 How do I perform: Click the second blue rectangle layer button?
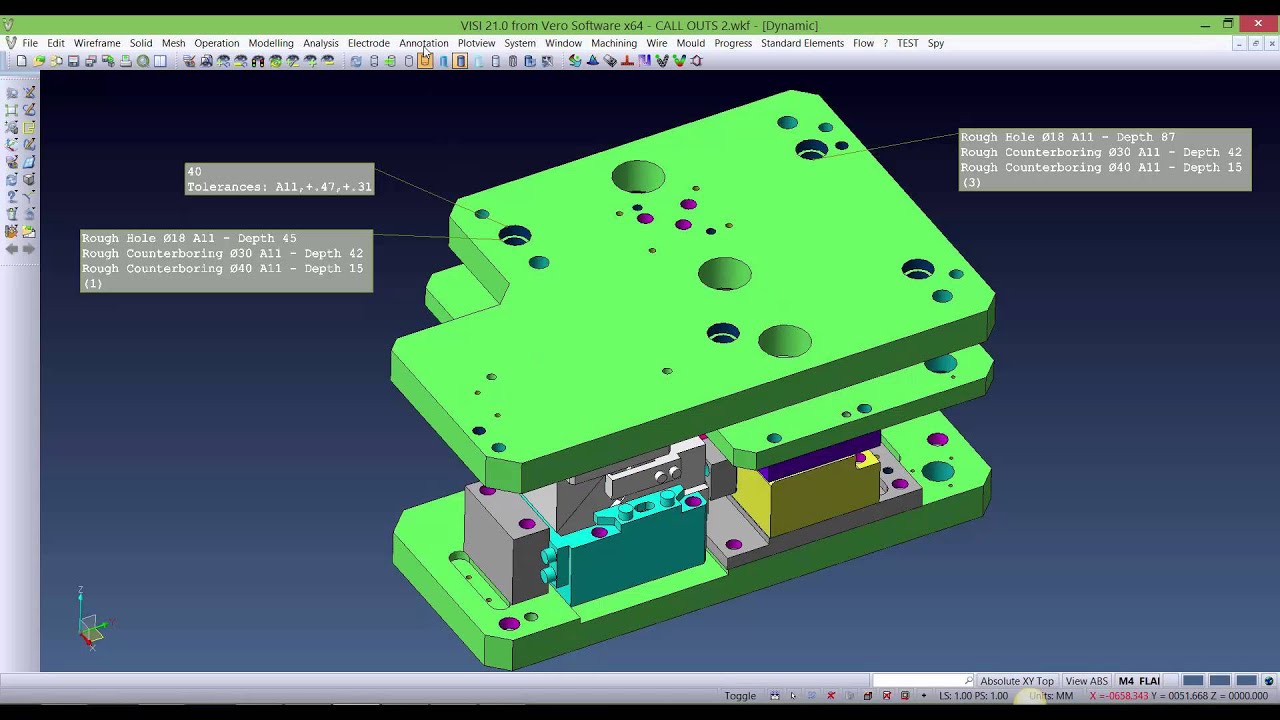pyautogui.click(x=1220, y=681)
